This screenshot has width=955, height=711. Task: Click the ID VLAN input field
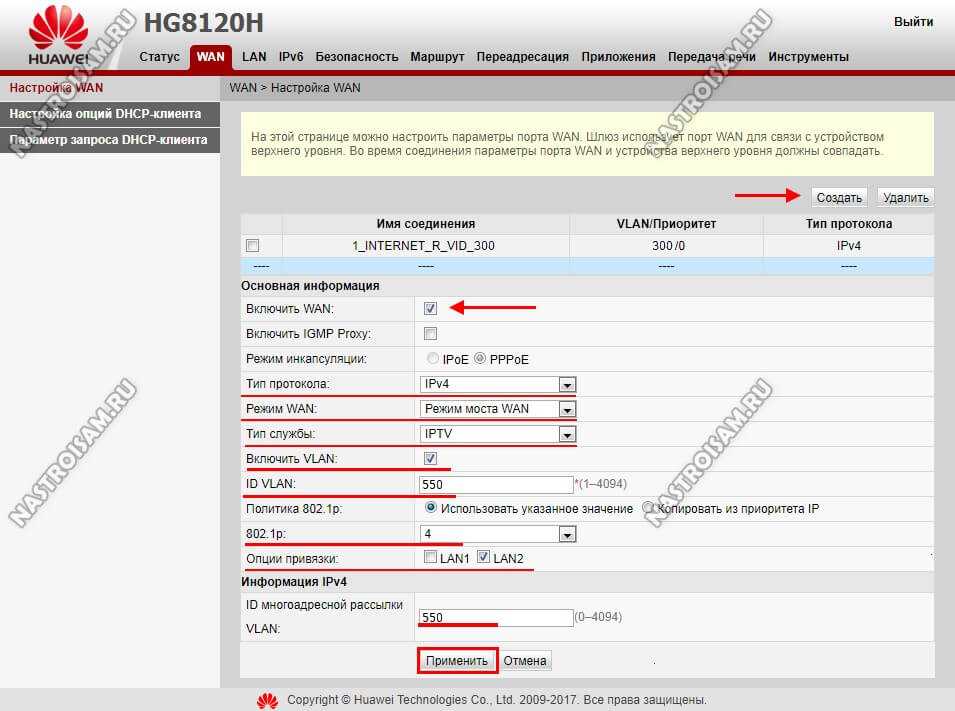pyautogui.click(x=496, y=484)
